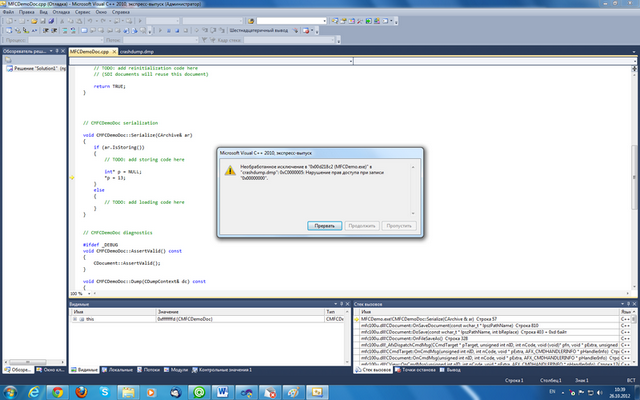The height and width of the screenshot is (400, 640).
Task: Click the Save All icon in toolbar
Action: [51, 21]
